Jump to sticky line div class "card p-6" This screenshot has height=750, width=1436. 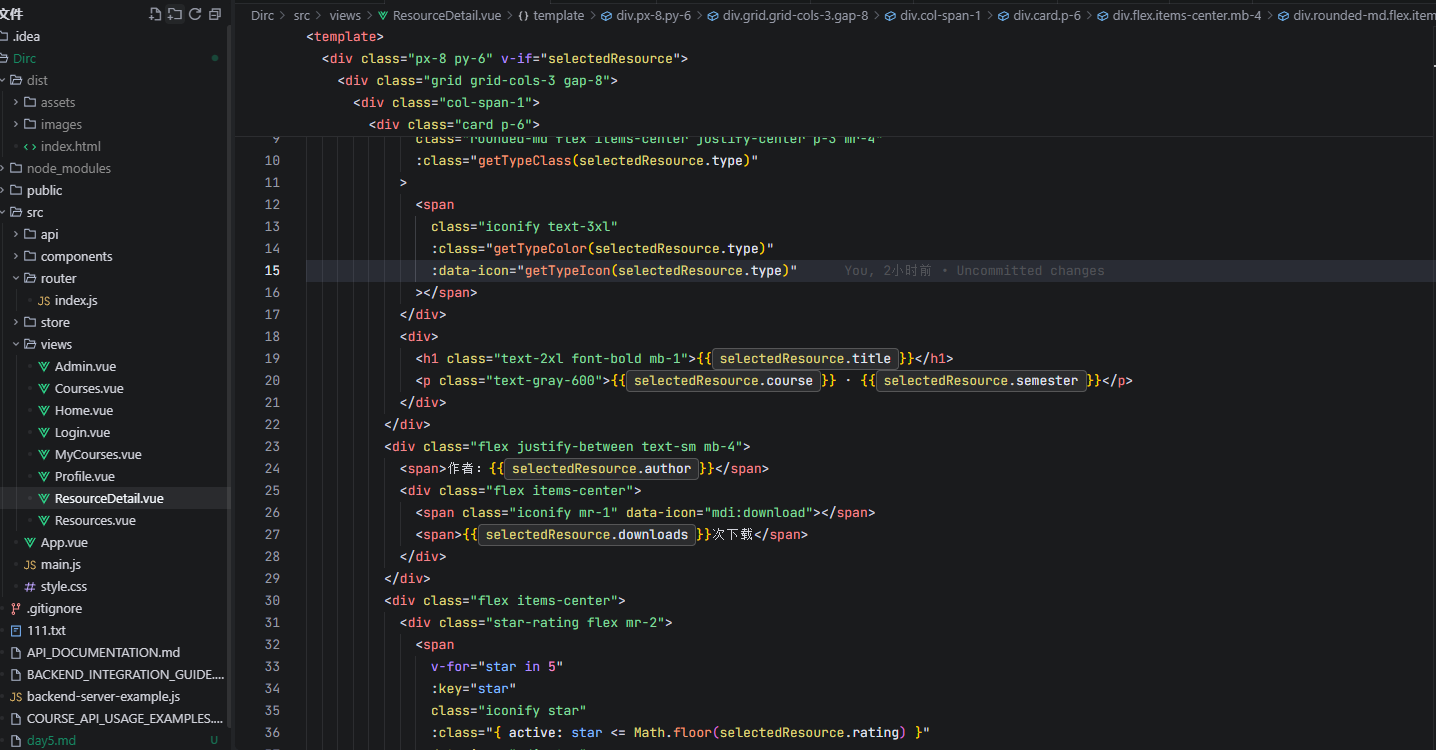[x=454, y=125]
